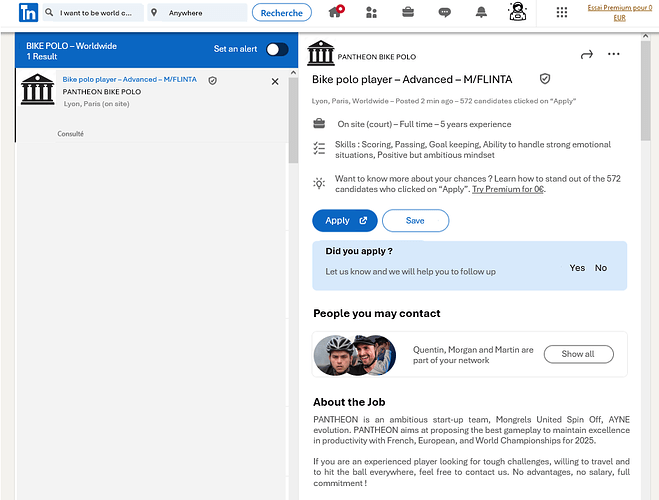Click Lyon, Paris (on site) location text
Viewport: 659px width, 500px height.
point(97,104)
